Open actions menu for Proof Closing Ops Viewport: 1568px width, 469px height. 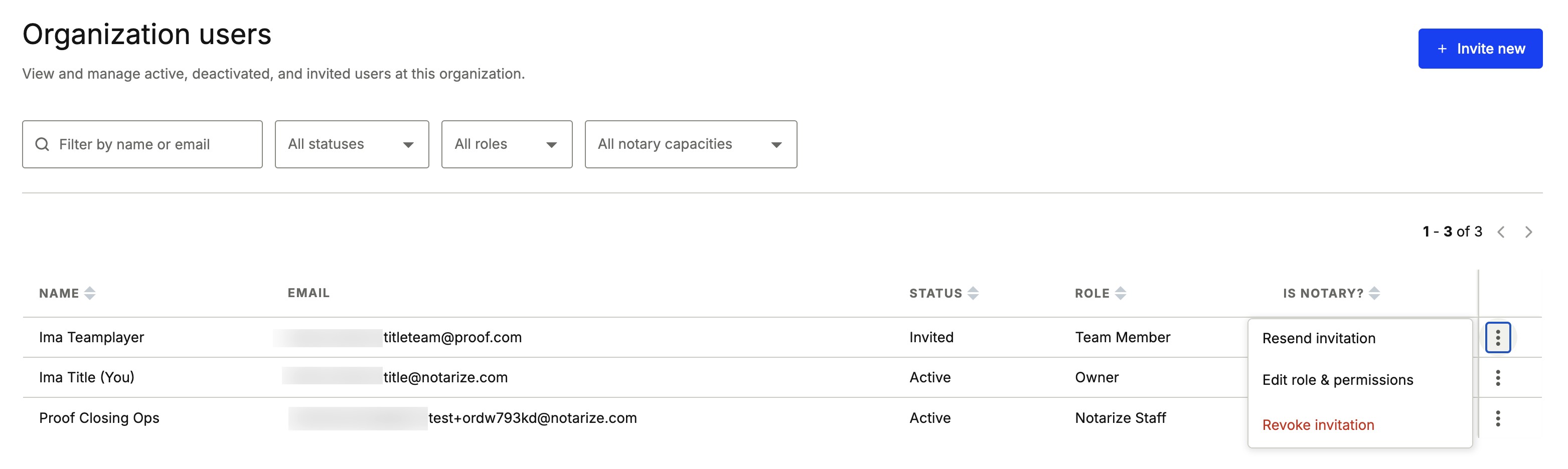(x=1497, y=418)
